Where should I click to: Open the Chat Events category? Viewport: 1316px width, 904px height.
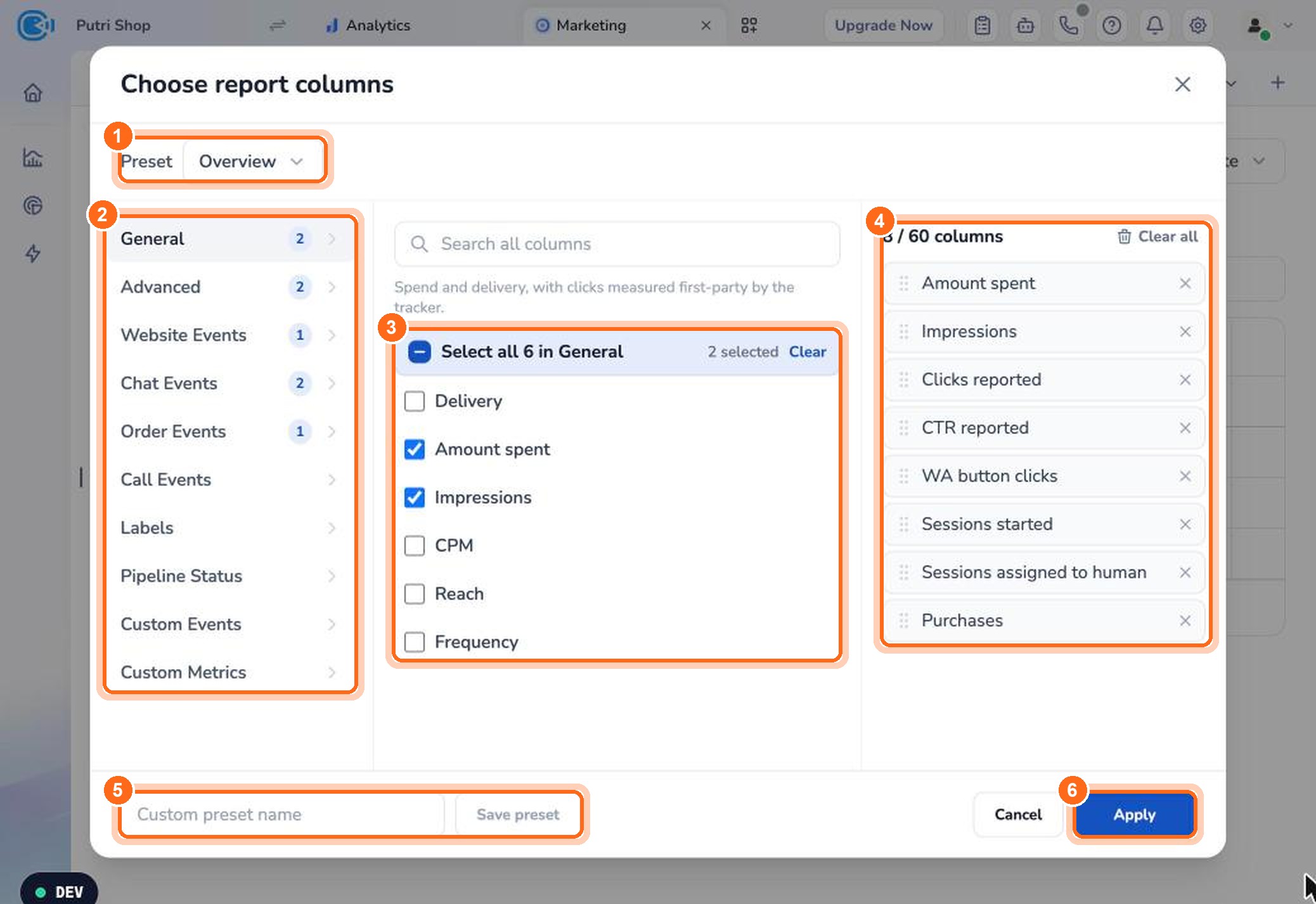coord(230,384)
